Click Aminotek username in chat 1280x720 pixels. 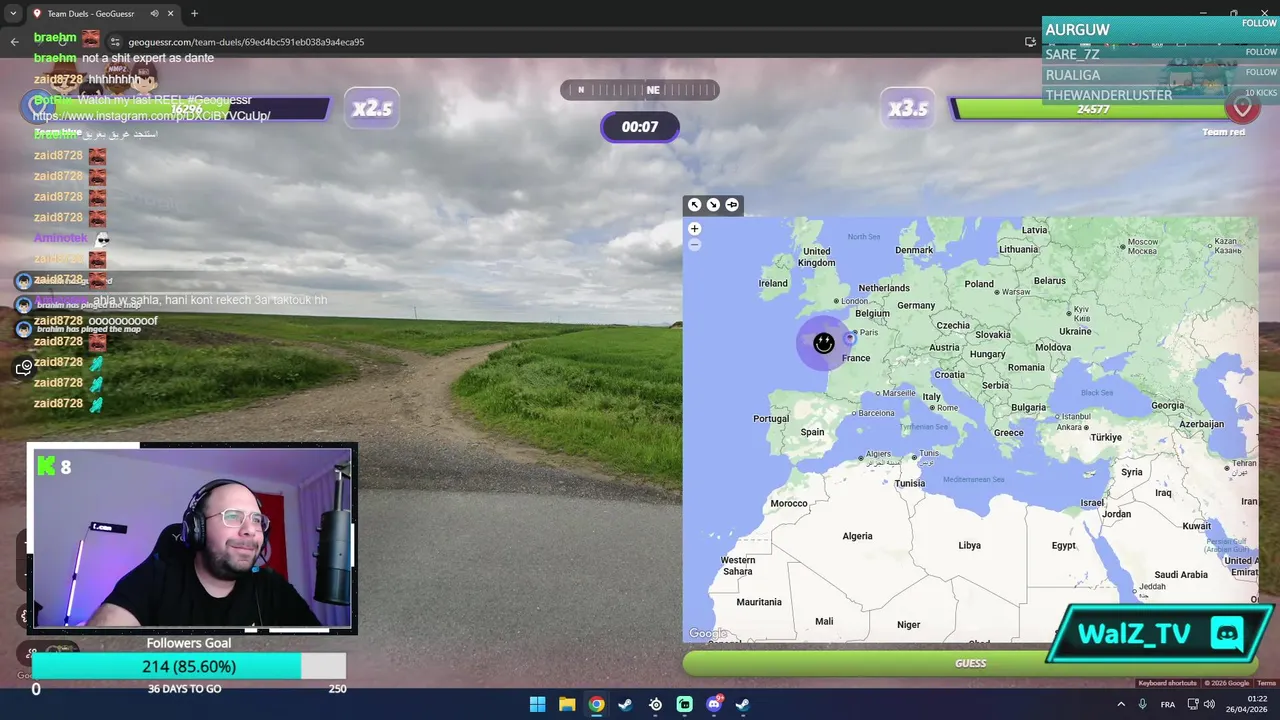point(61,238)
